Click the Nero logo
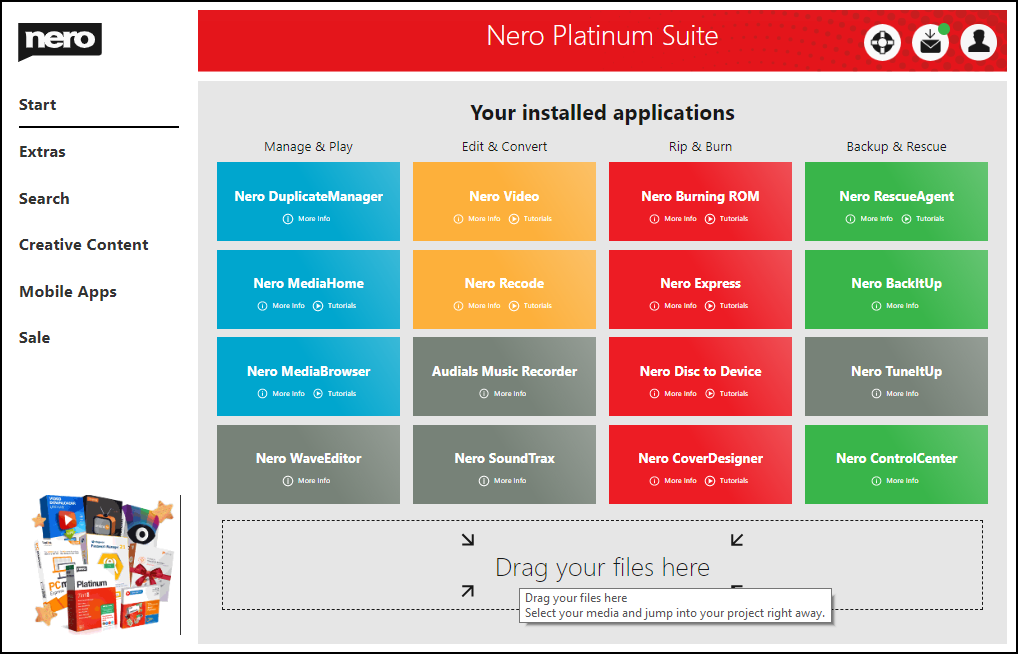 click(60, 42)
